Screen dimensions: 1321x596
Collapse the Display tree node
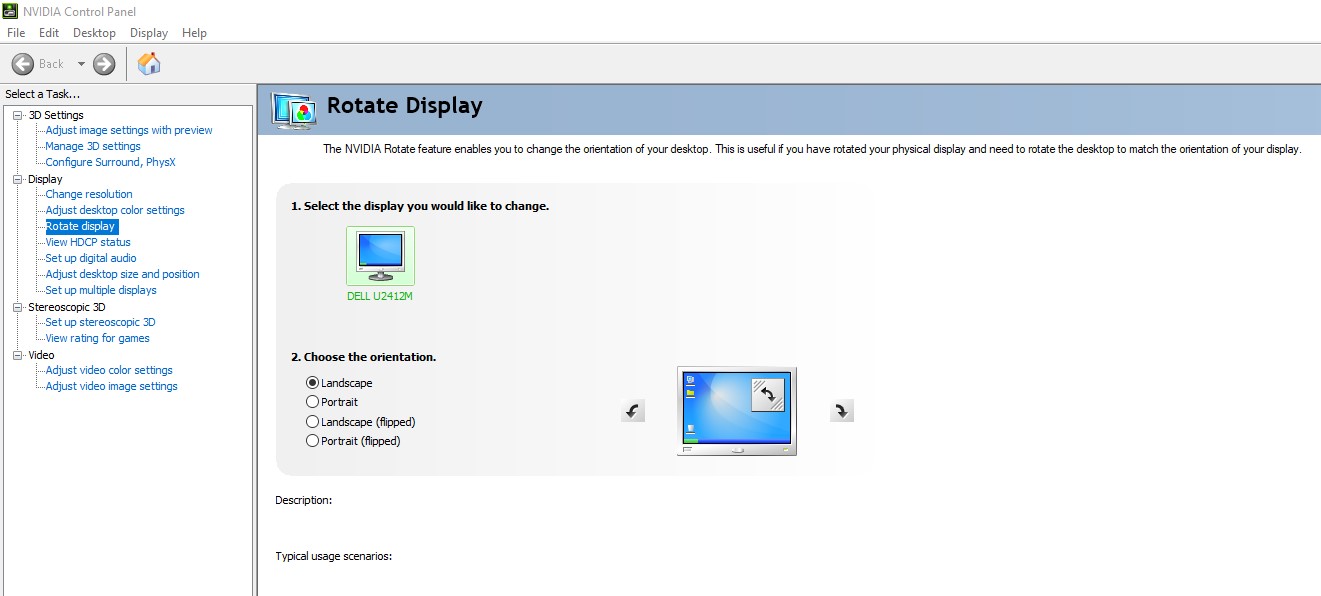click(17, 179)
